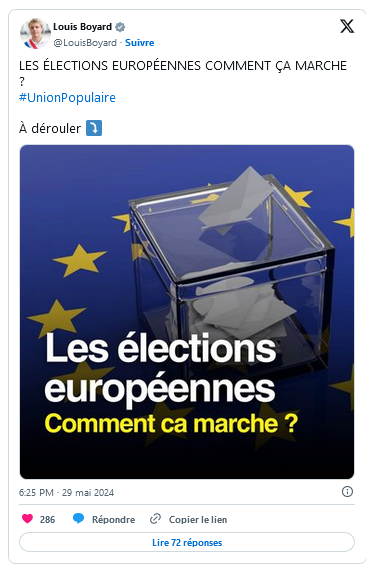Click the tweet text about élections européennes
Screen dimensions: 371x571
pyautogui.click(x=183, y=73)
